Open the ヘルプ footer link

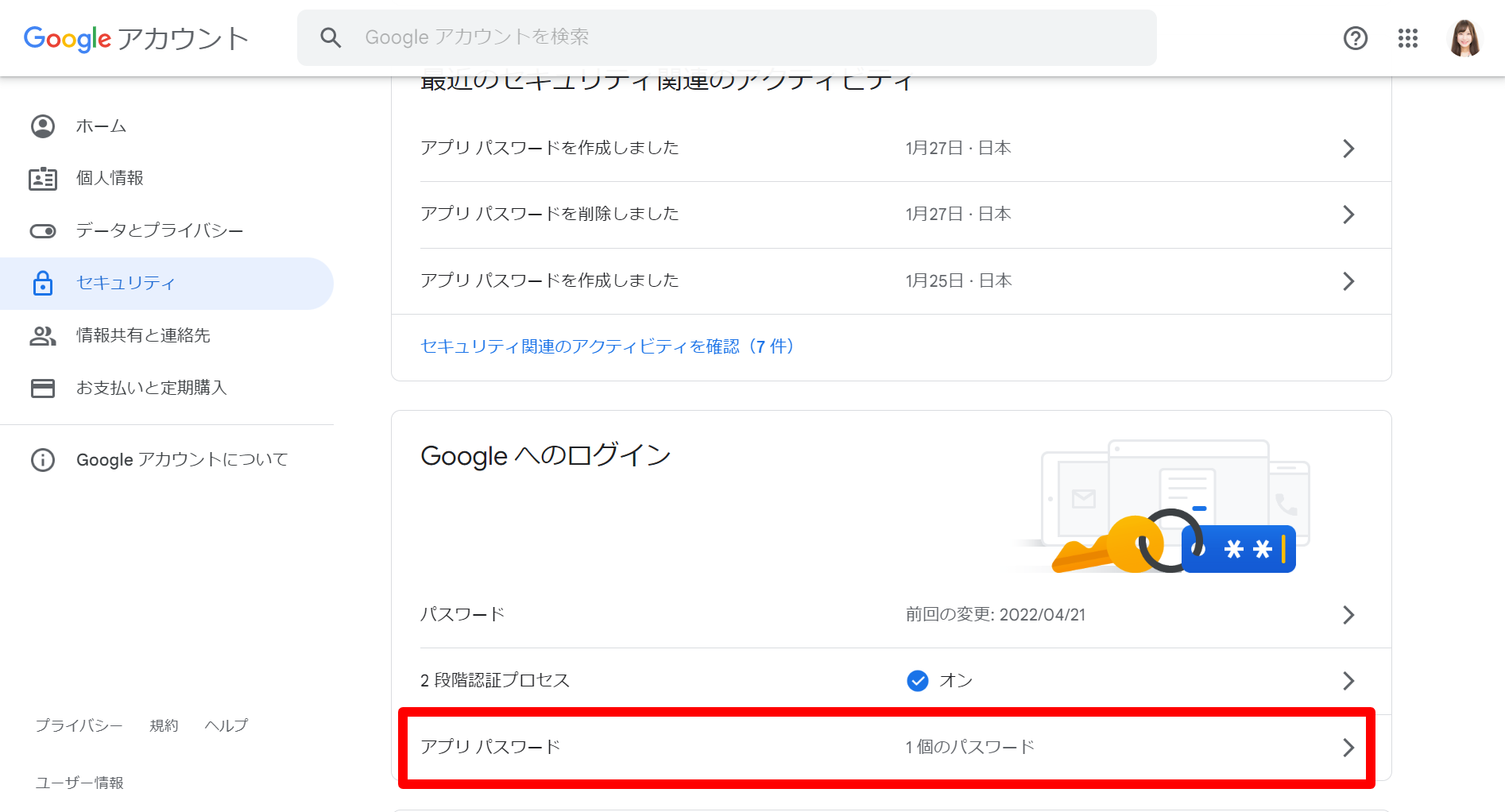tap(226, 725)
